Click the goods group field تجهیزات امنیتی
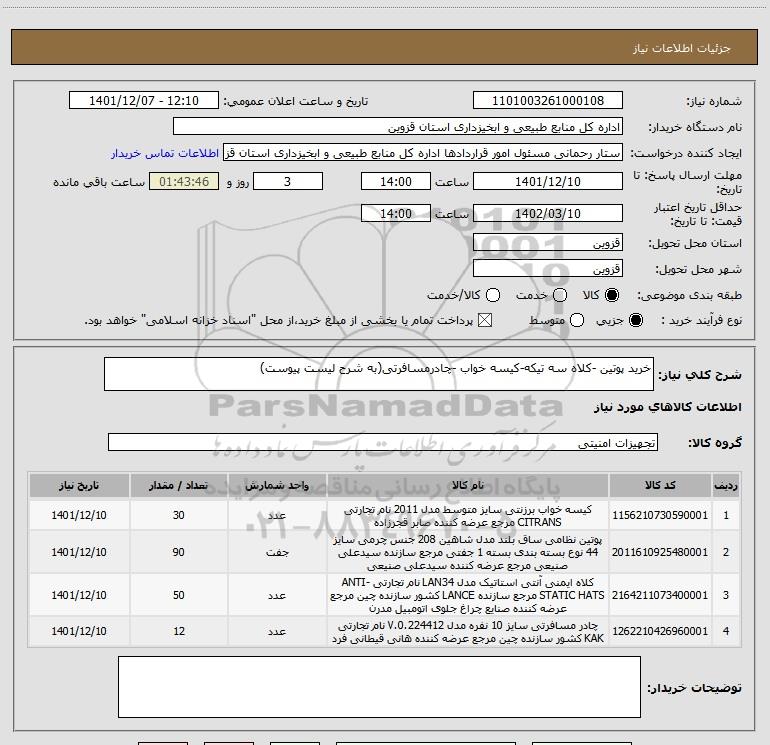 (x=383, y=442)
